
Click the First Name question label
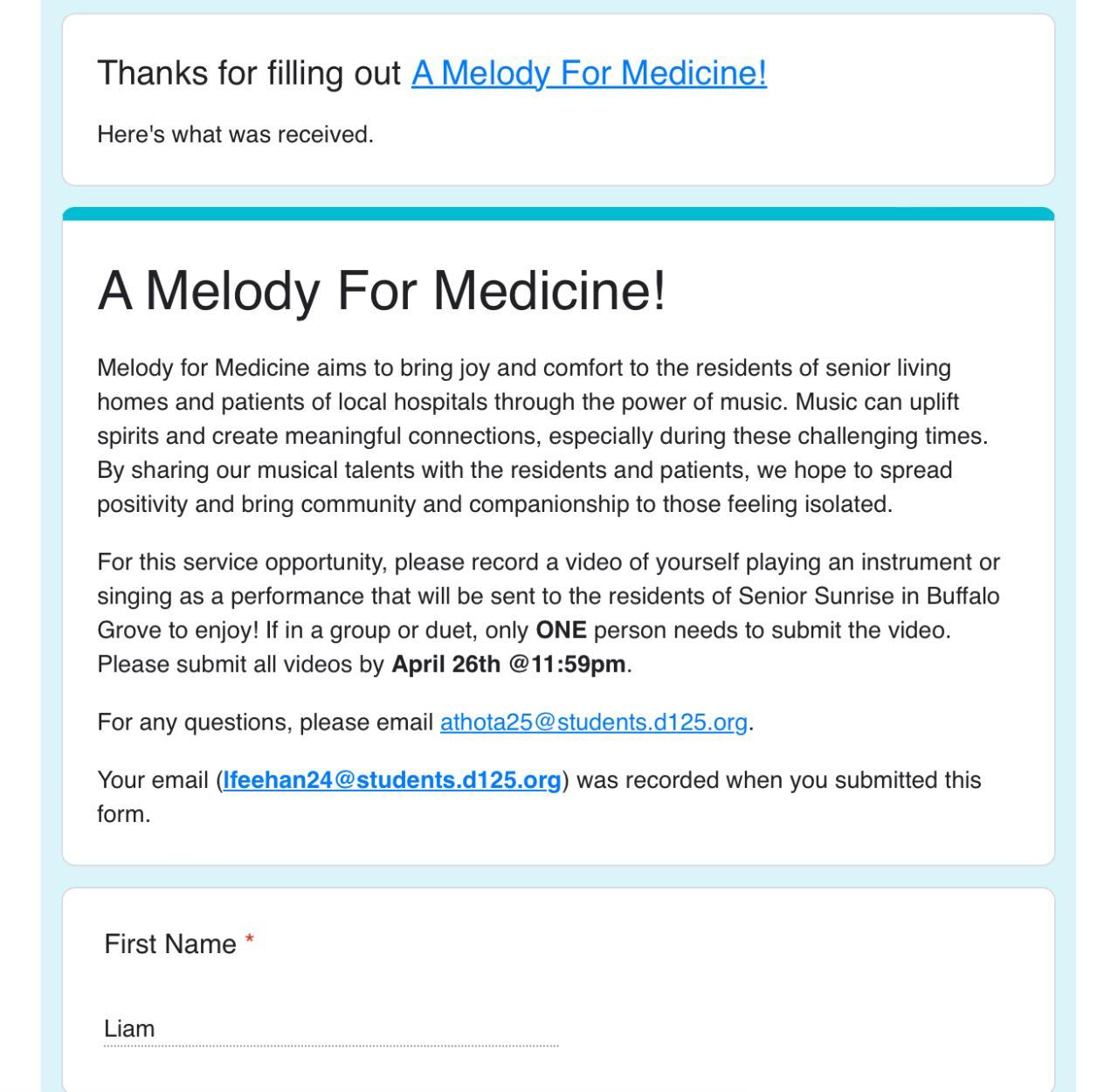click(x=170, y=944)
